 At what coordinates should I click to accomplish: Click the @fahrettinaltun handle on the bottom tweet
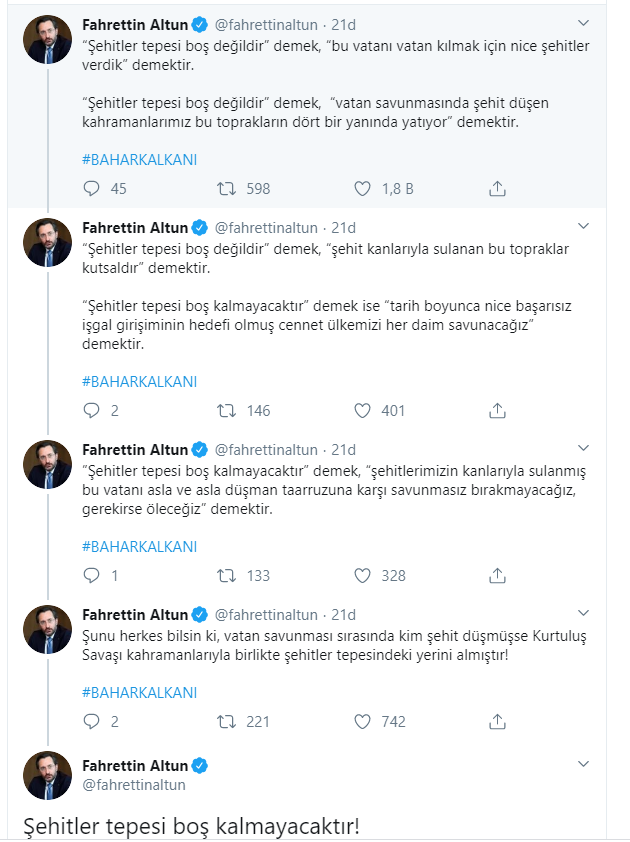click(133, 786)
